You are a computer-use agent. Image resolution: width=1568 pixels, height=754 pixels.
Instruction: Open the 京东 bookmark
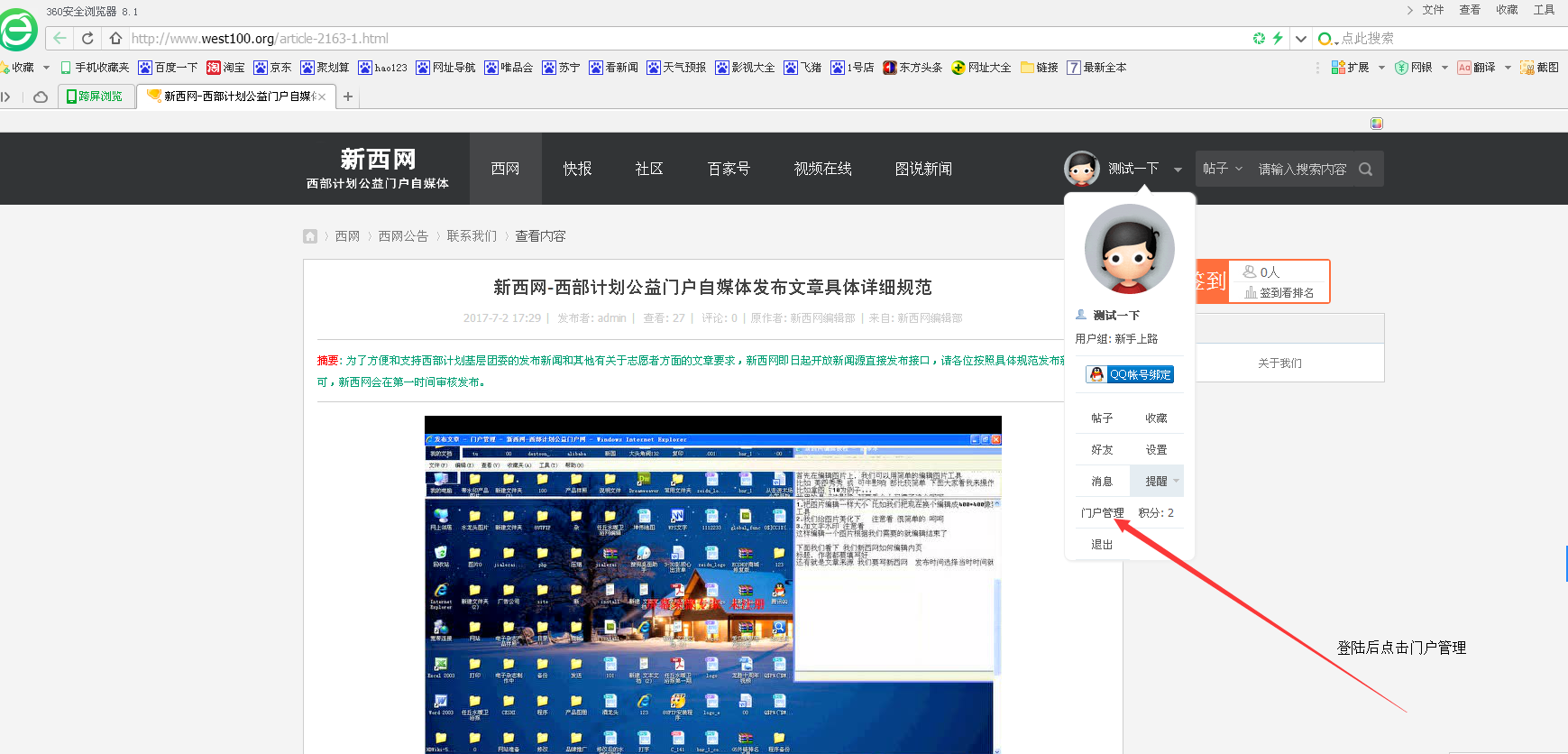[272, 68]
